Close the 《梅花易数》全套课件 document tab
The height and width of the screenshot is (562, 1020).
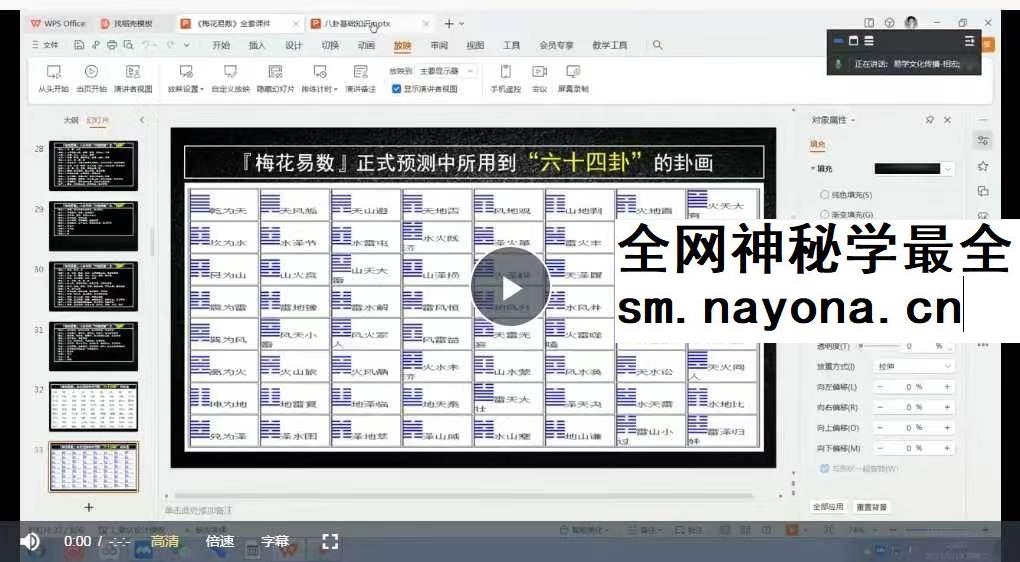(x=296, y=23)
